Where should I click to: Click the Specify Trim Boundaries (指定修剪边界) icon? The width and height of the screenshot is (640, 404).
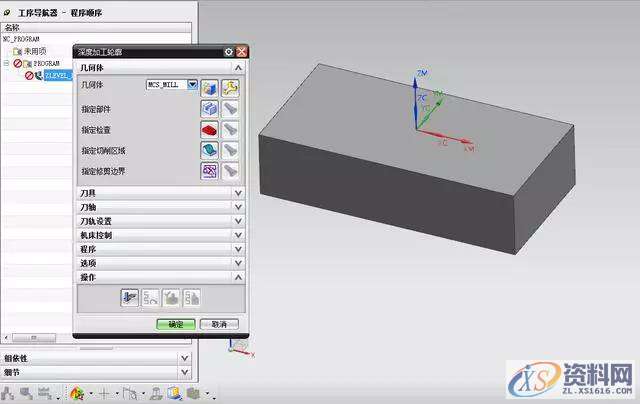pos(210,171)
